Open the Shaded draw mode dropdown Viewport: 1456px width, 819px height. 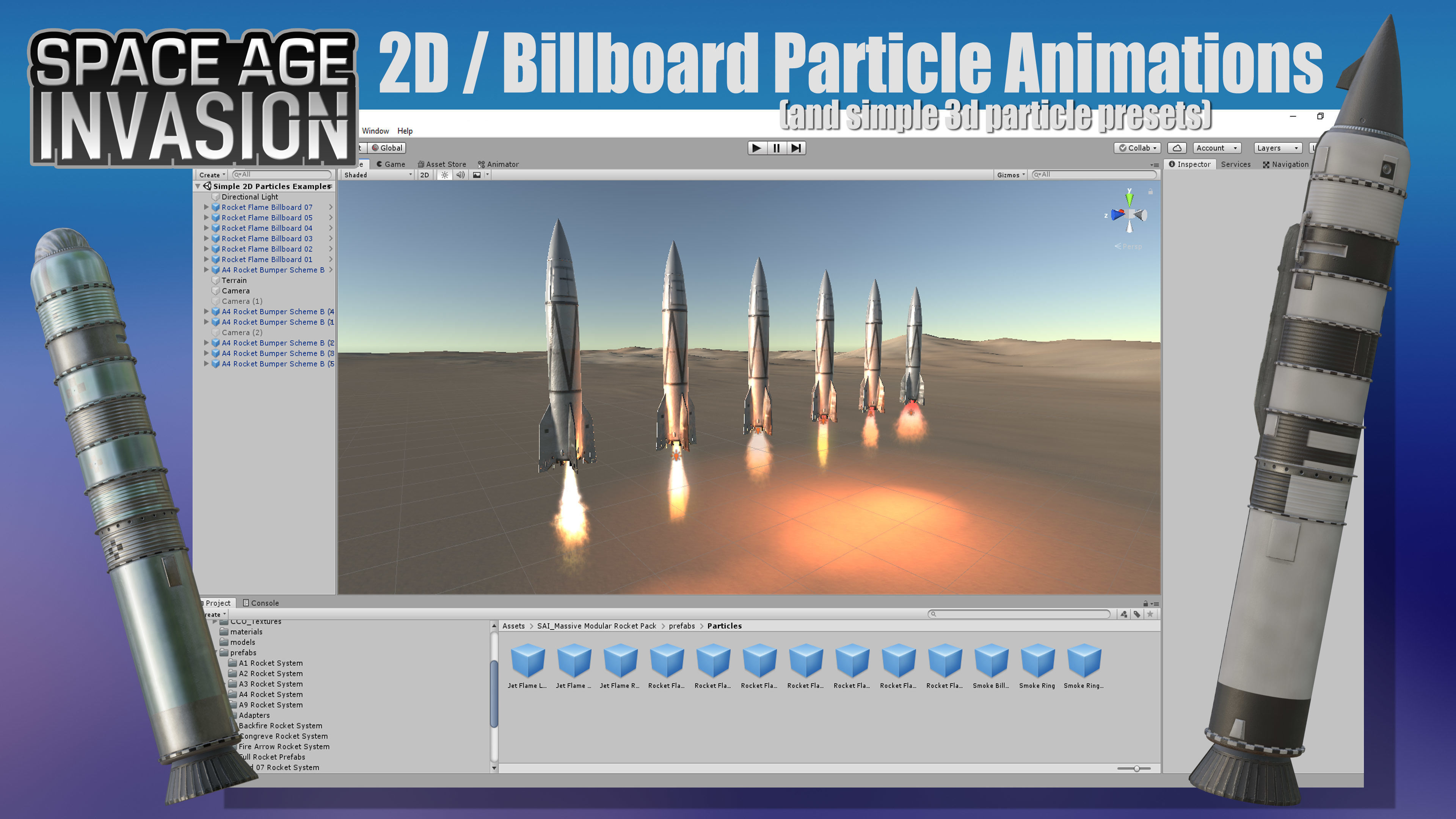pyautogui.click(x=378, y=175)
